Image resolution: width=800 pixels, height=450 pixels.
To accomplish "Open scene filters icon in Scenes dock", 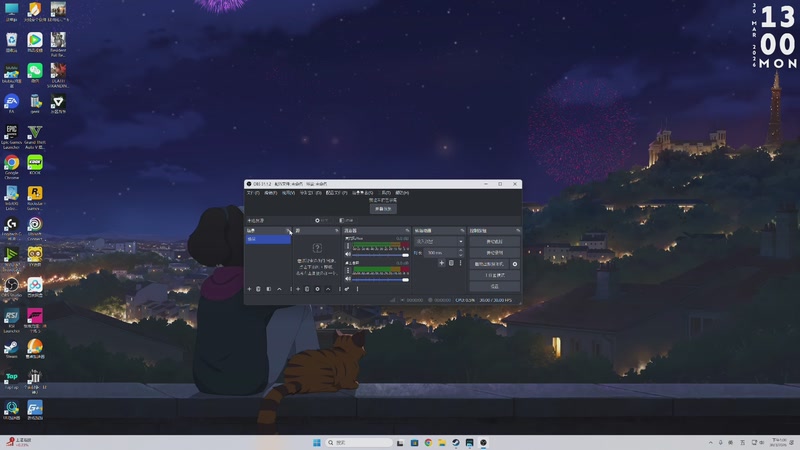I will [x=269, y=289].
